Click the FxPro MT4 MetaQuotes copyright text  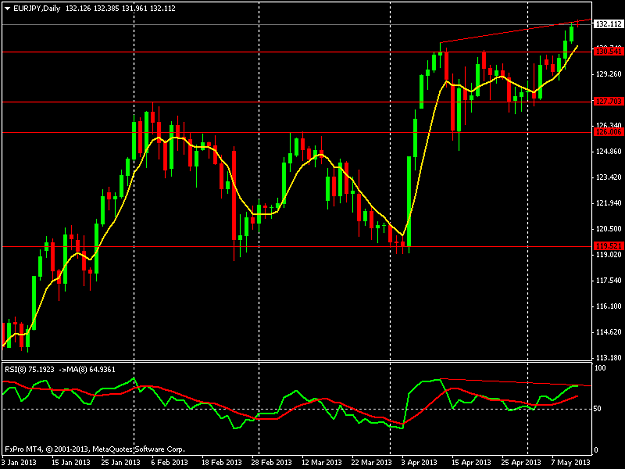coord(94,449)
